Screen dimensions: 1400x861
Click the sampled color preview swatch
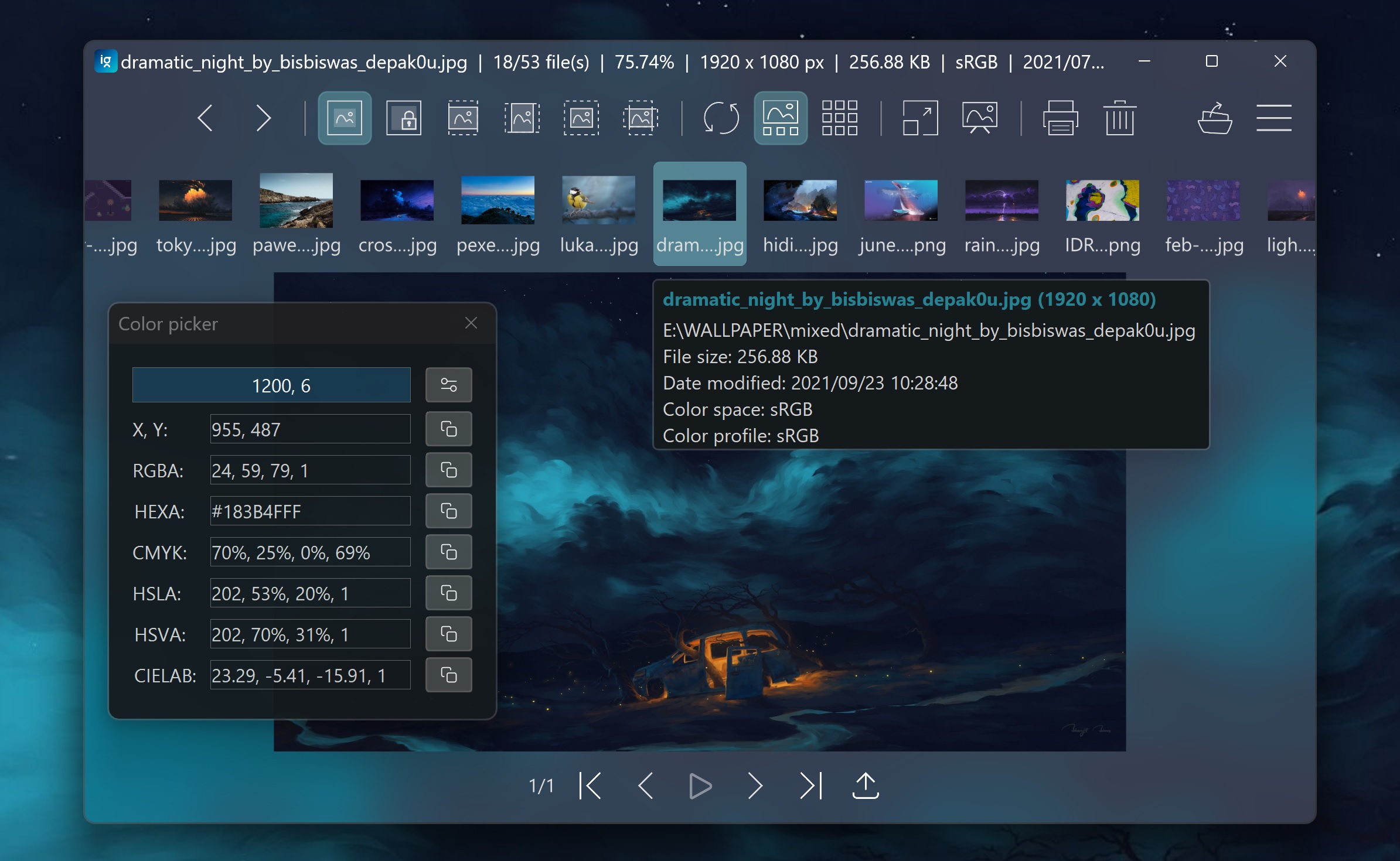pos(271,385)
